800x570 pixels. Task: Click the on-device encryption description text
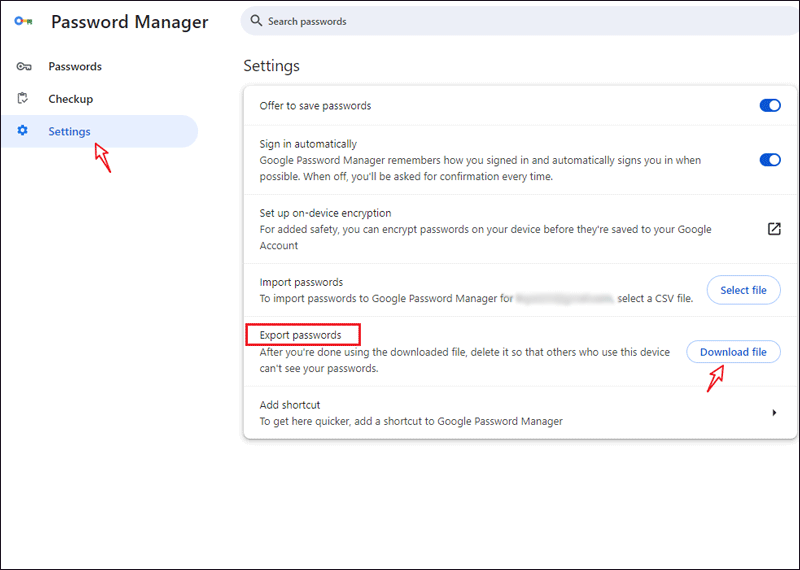485,237
